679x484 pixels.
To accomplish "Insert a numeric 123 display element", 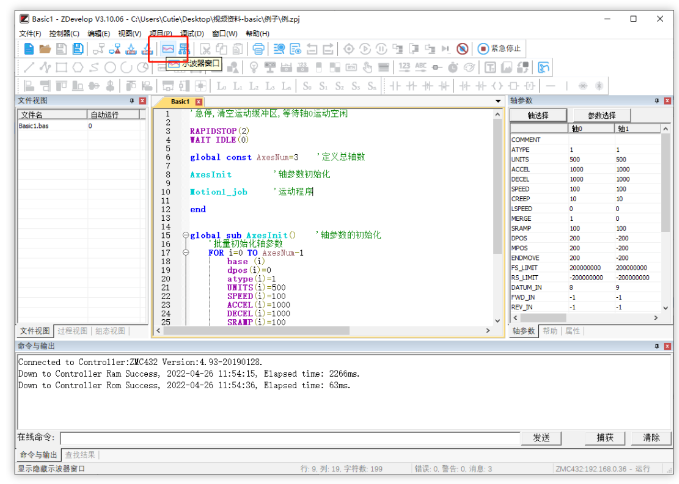I will click(x=404, y=67).
